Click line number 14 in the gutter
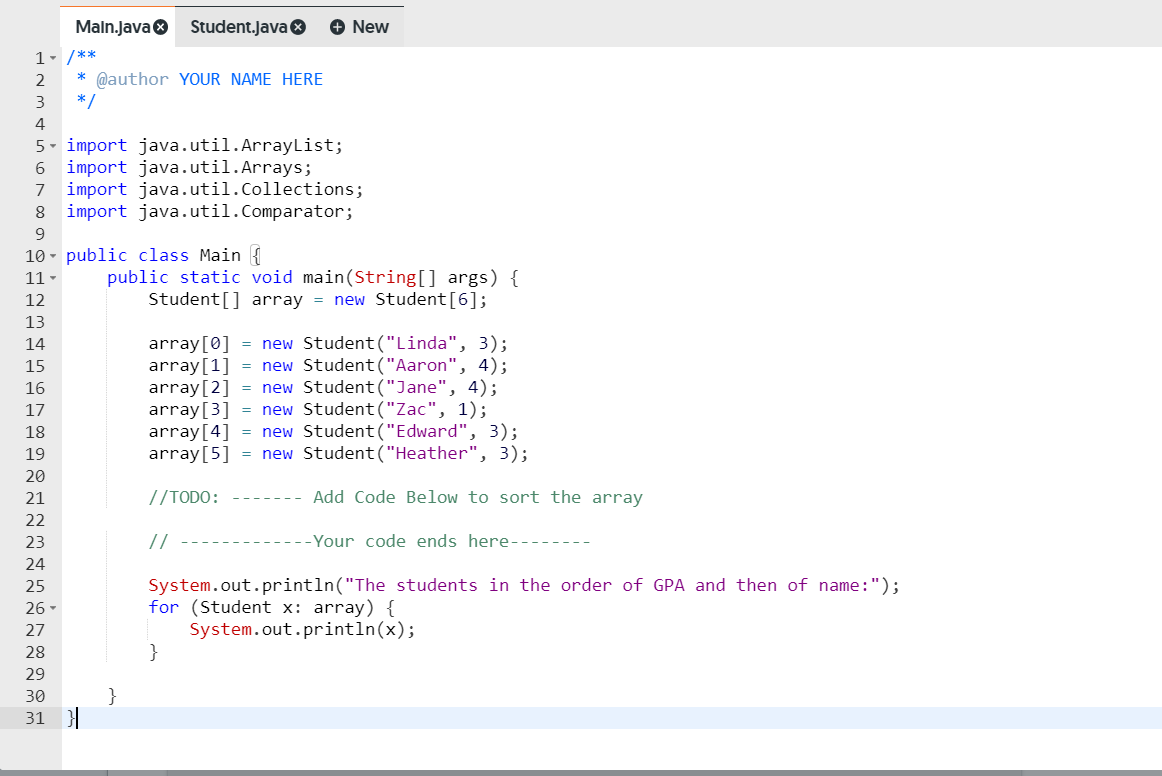 [35, 343]
